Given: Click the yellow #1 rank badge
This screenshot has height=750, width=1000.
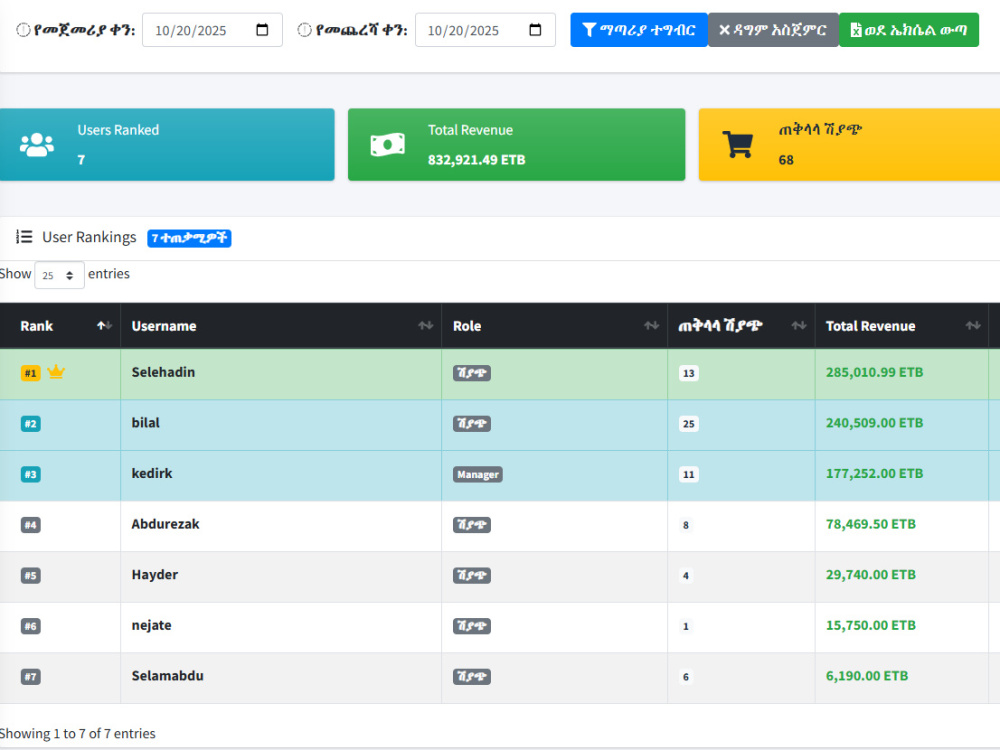Looking at the screenshot, I should point(31,373).
